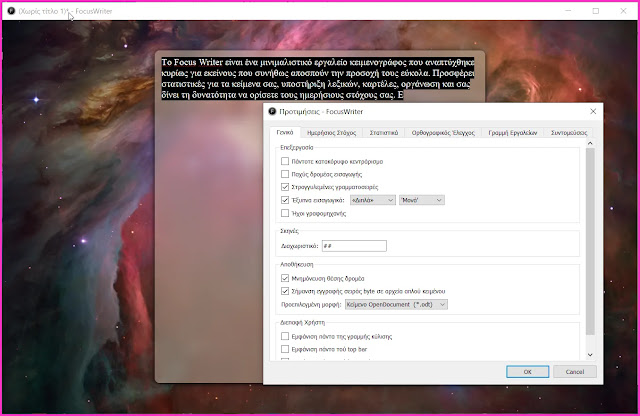Maximize the FocusWriter main window
The height and width of the screenshot is (416, 640).
coord(596,11)
